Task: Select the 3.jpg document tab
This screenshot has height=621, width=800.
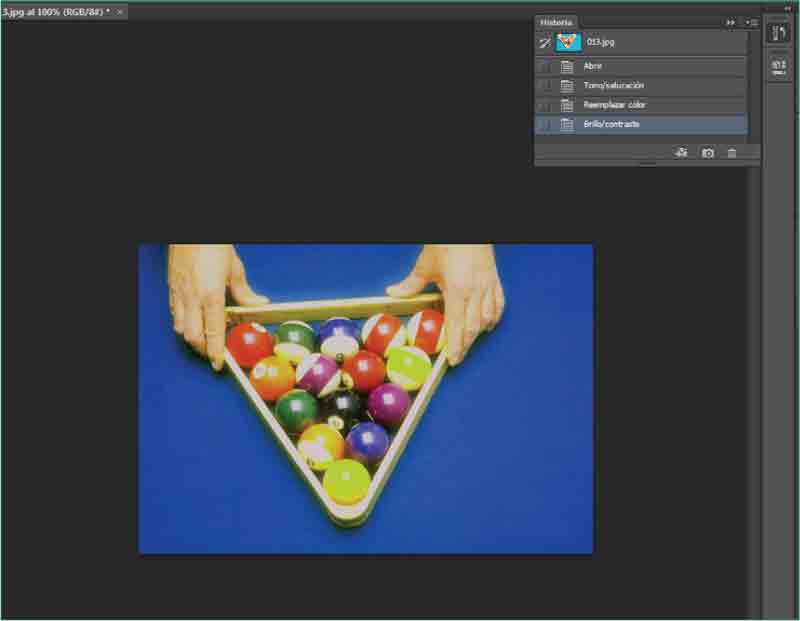Action: tap(55, 11)
